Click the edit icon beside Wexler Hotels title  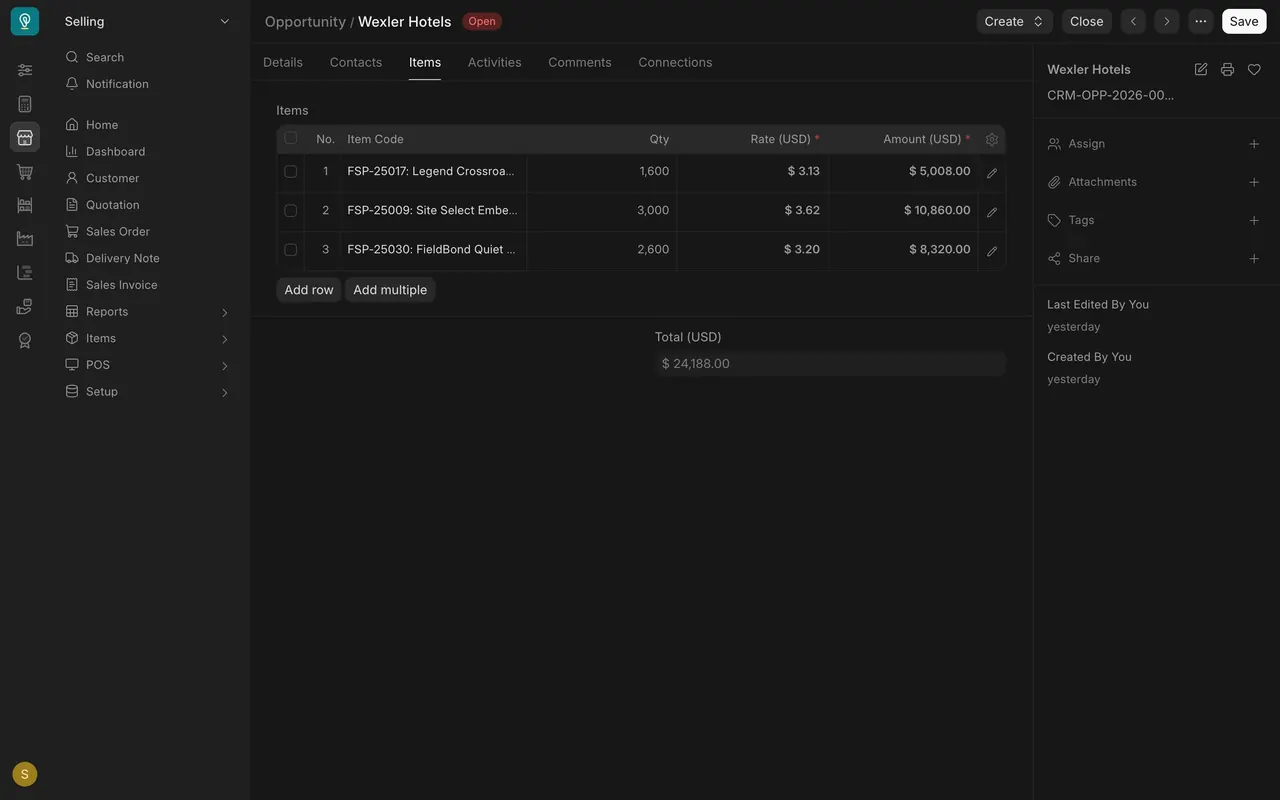point(1201,69)
